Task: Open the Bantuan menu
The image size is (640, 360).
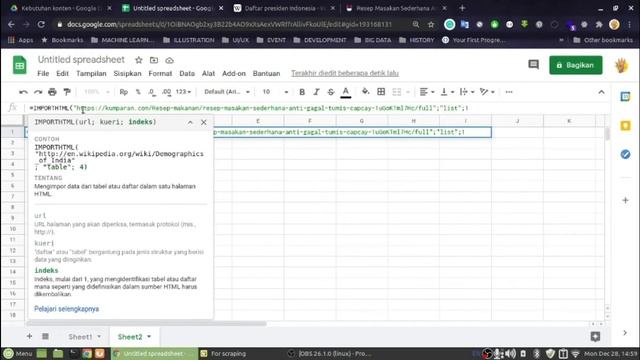Action: click(266, 73)
